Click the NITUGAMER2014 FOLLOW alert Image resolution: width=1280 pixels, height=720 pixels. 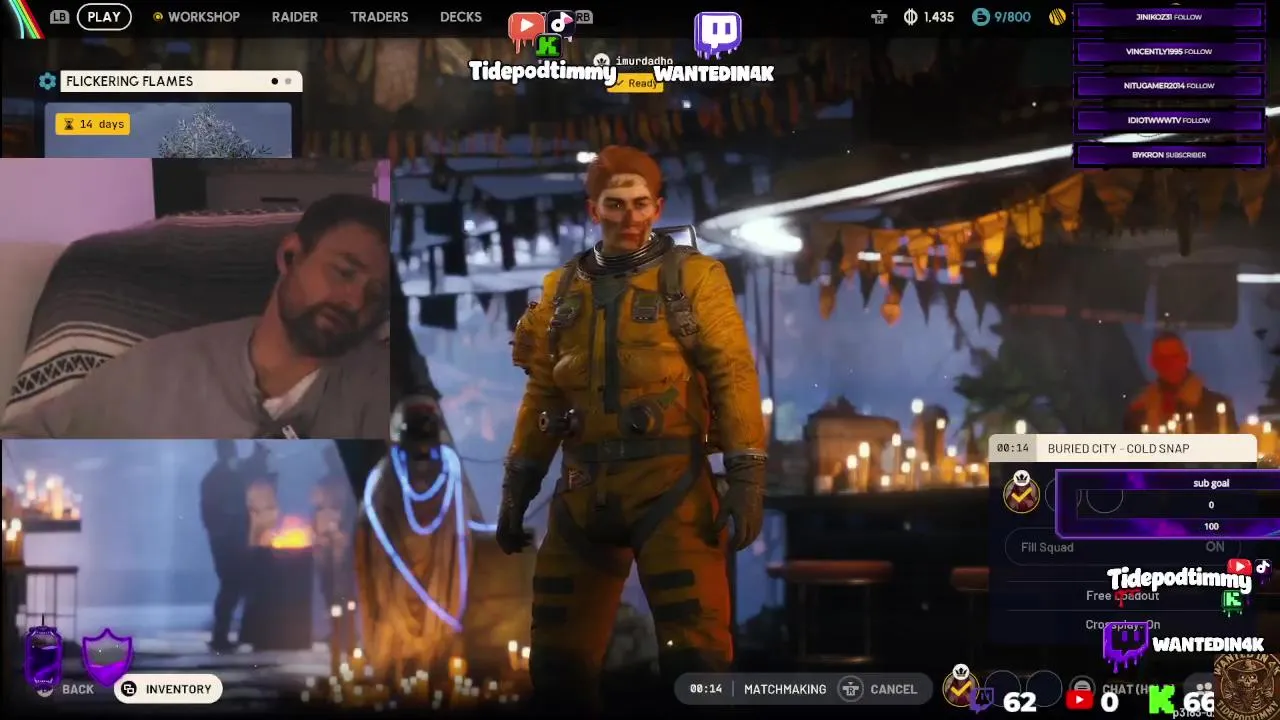pyautogui.click(x=1168, y=86)
